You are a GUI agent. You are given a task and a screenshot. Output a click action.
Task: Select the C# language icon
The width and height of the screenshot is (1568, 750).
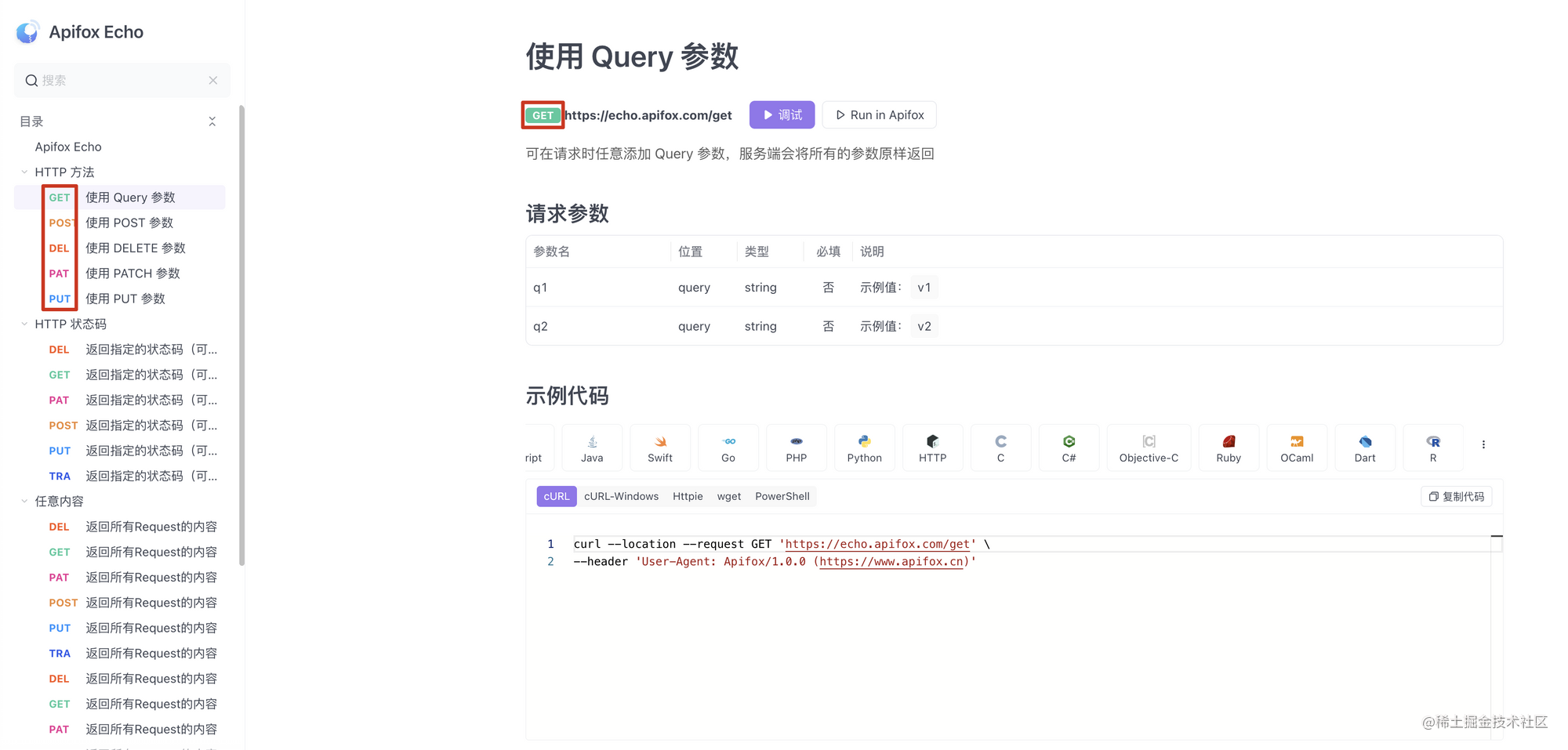click(1069, 447)
